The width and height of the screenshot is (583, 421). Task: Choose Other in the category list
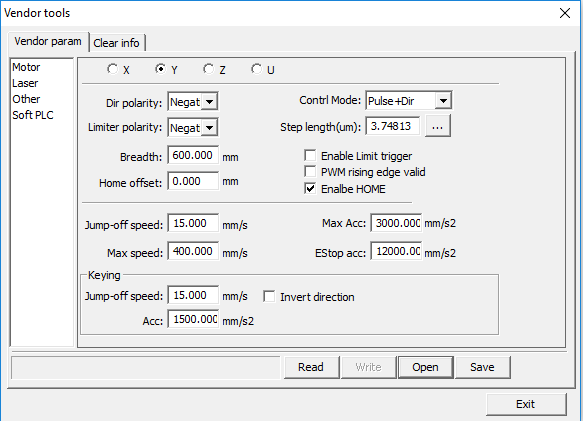pyautogui.click(x=26, y=99)
